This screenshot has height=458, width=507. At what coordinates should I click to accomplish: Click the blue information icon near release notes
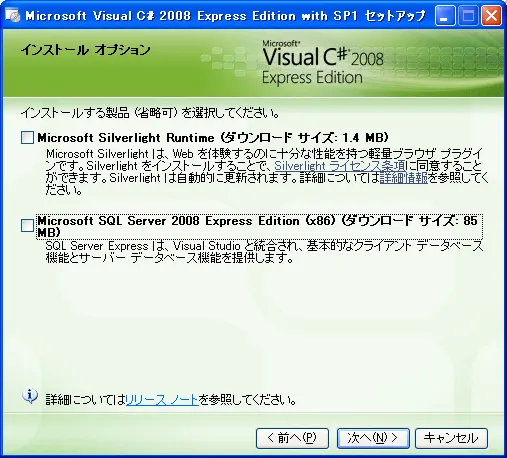point(30,396)
